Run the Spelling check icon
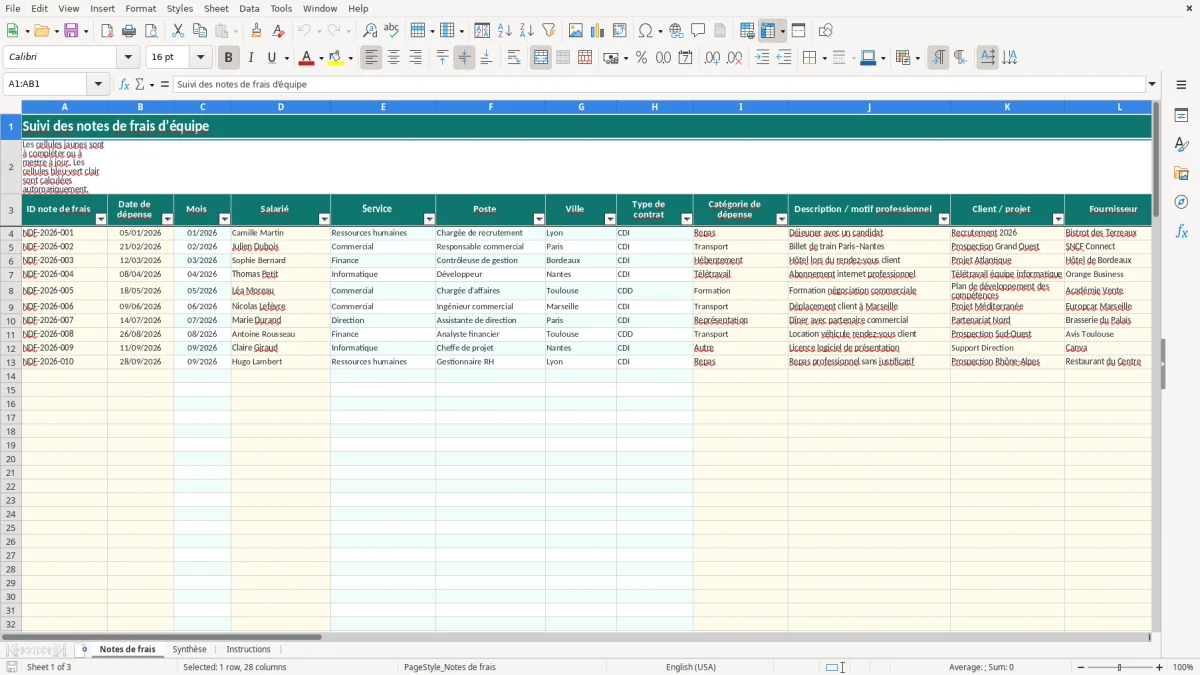1200x675 pixels. (x=392, y=31)
